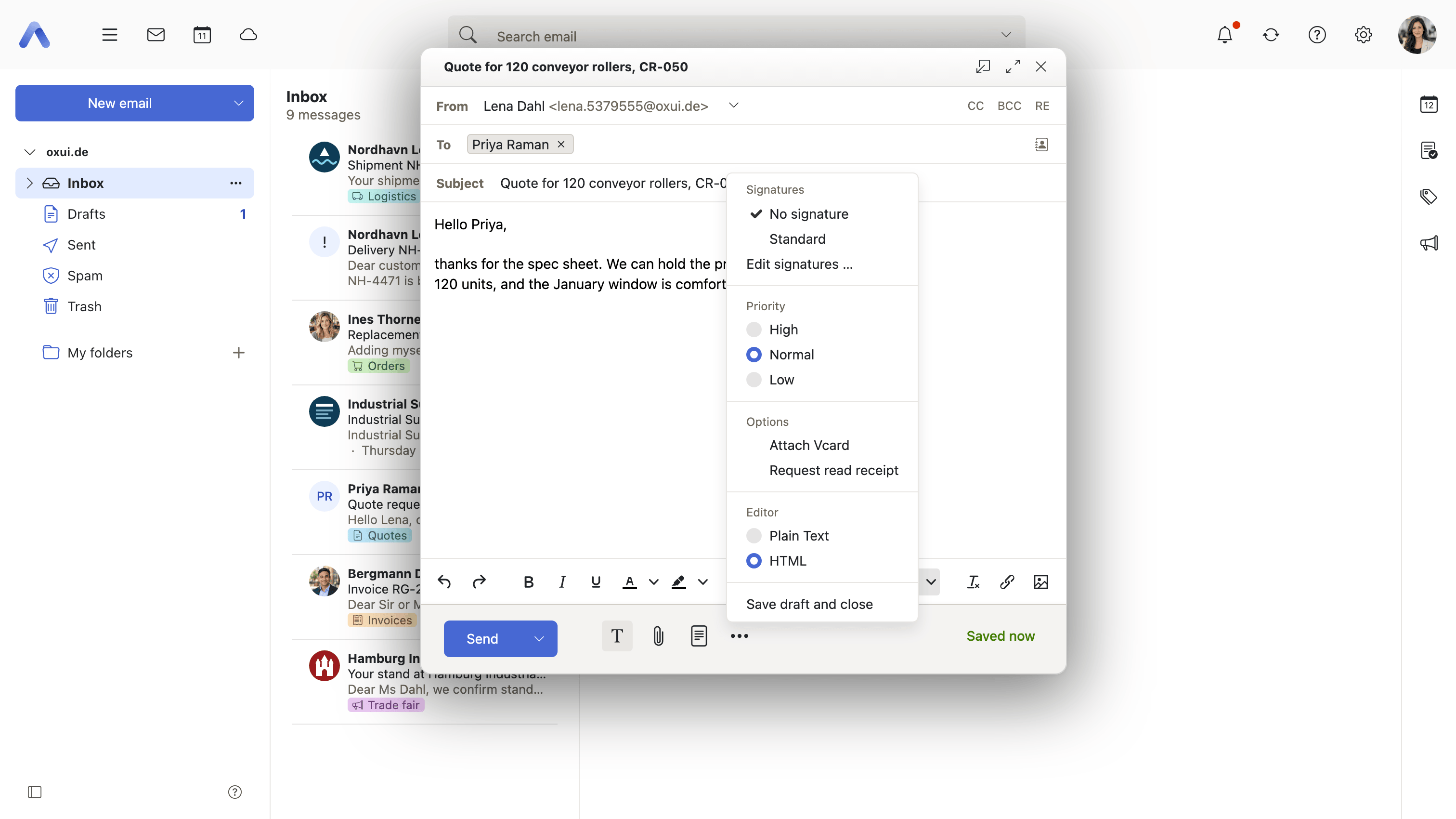Collapse the oxui.de account tree
This screenshot has width=1456, height=819.
(30, 152)
